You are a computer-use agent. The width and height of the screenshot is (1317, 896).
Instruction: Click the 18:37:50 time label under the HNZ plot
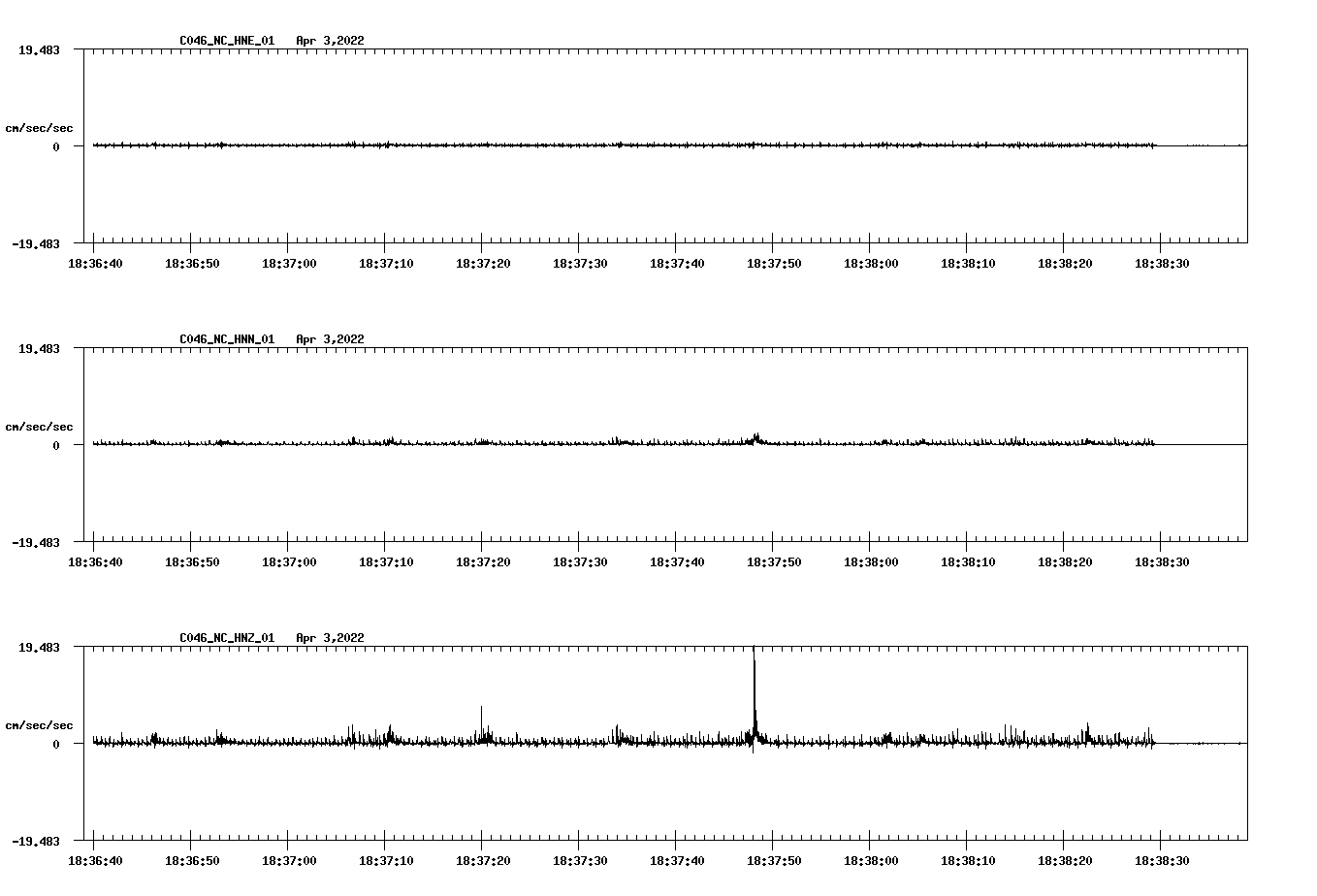(x=774, y=861)
